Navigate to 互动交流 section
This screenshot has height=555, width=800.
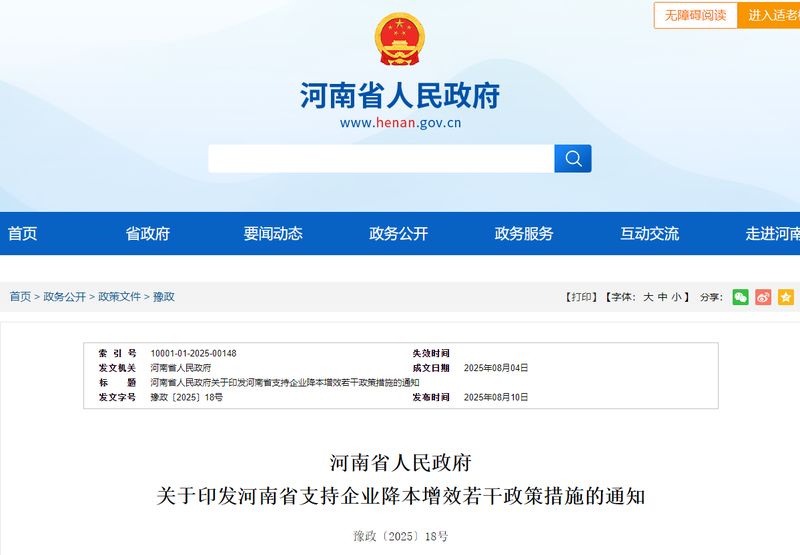coord(649,234)
